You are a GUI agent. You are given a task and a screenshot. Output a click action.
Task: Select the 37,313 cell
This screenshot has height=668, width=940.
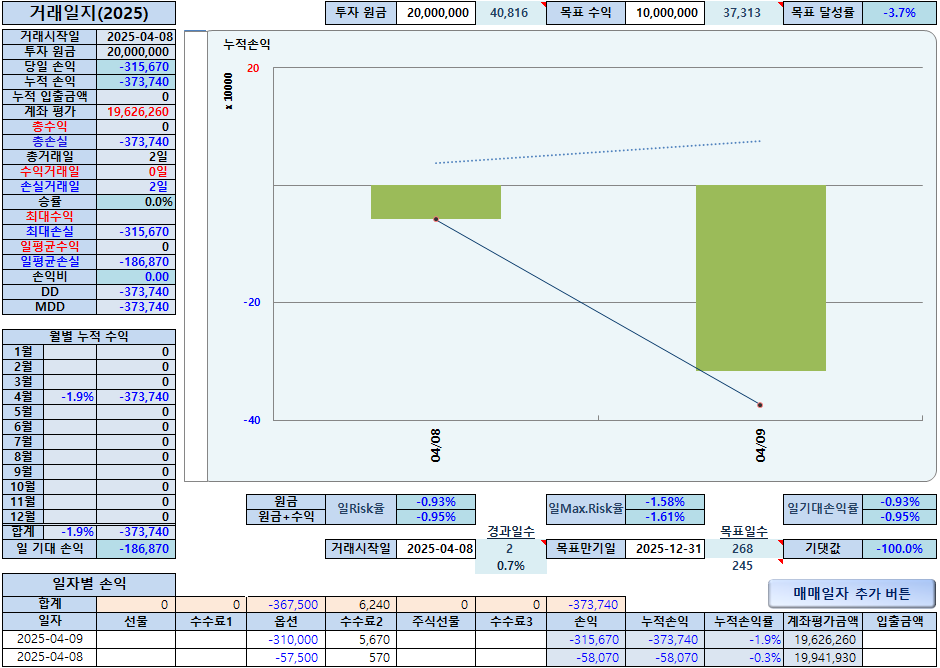743,13
